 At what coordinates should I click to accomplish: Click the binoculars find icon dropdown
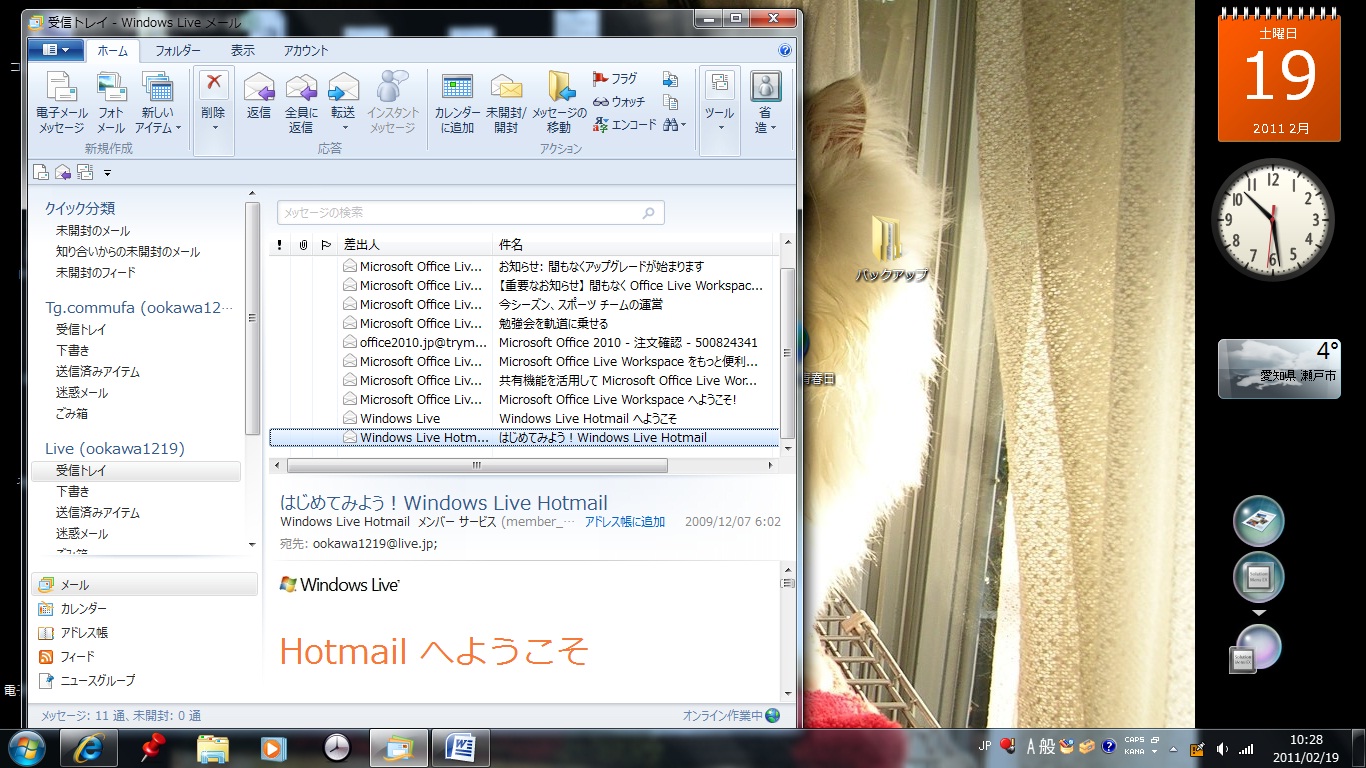tap(674, 125)
